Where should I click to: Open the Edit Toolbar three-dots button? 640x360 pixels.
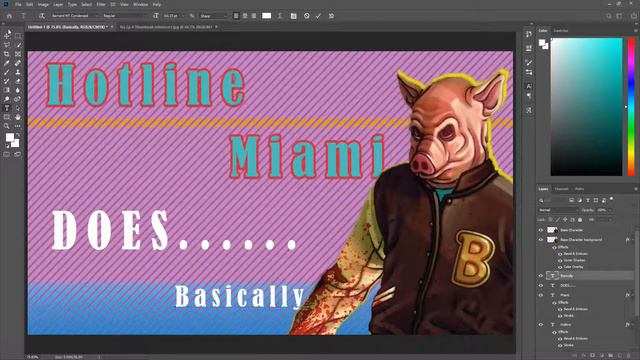[x=18, y=126]
